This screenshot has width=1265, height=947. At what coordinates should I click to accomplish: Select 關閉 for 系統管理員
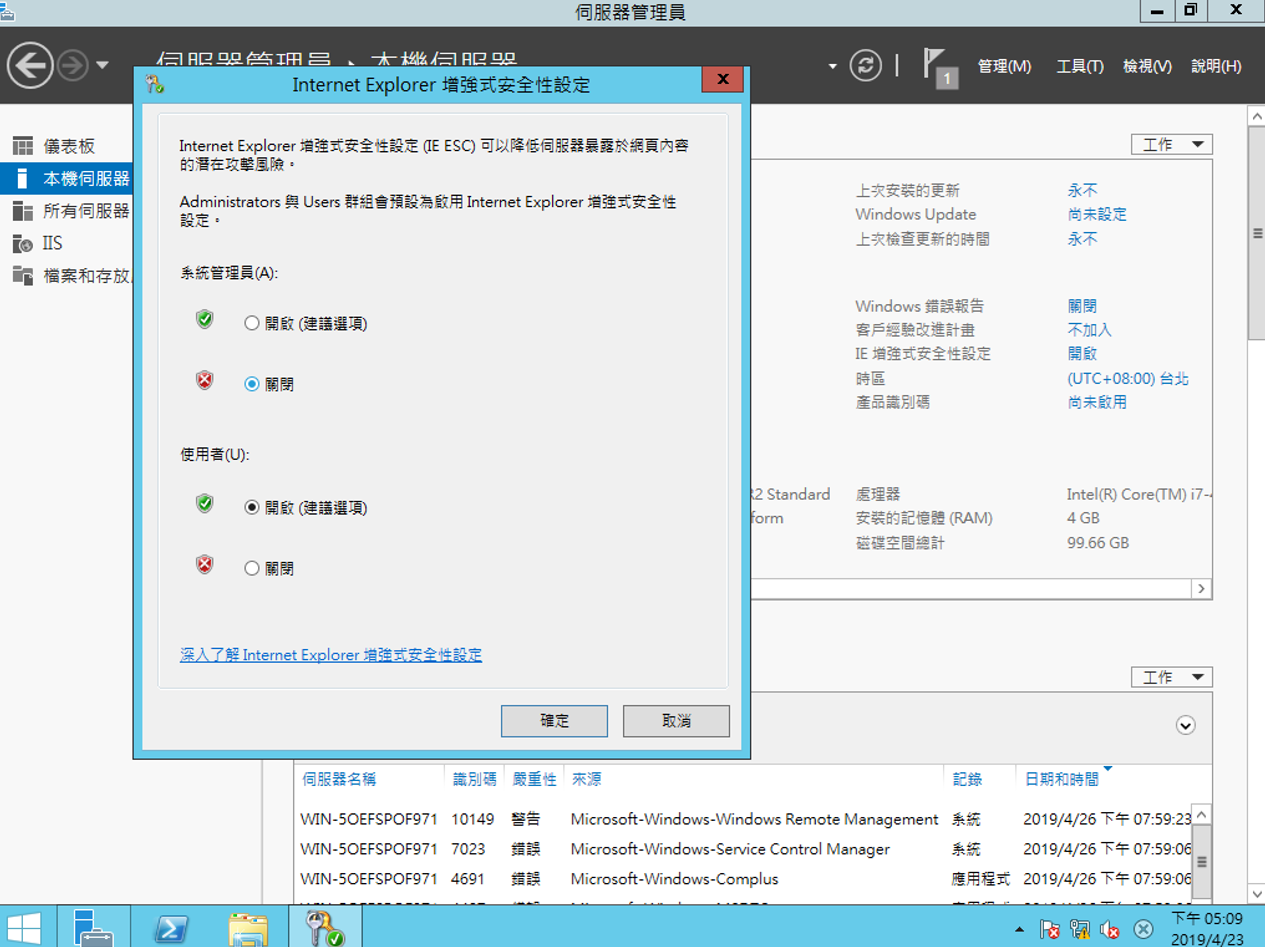click(269, 384)
